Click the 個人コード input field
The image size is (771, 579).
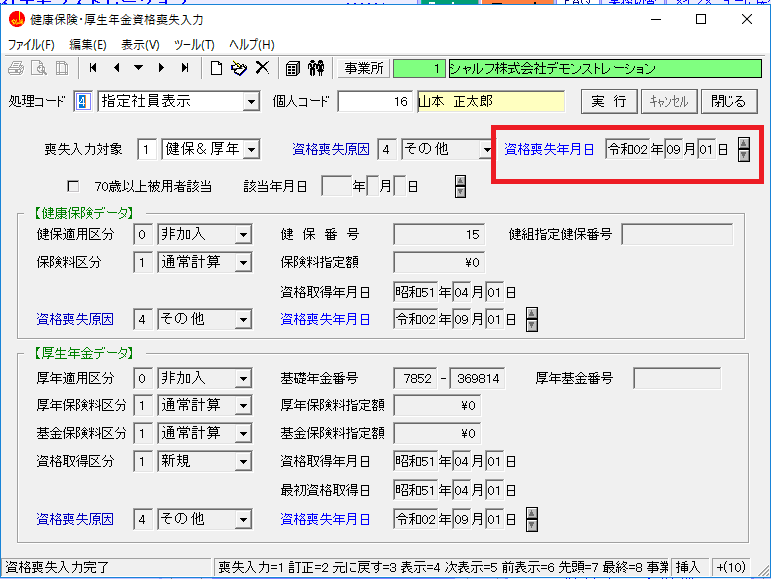coord(374,102)
